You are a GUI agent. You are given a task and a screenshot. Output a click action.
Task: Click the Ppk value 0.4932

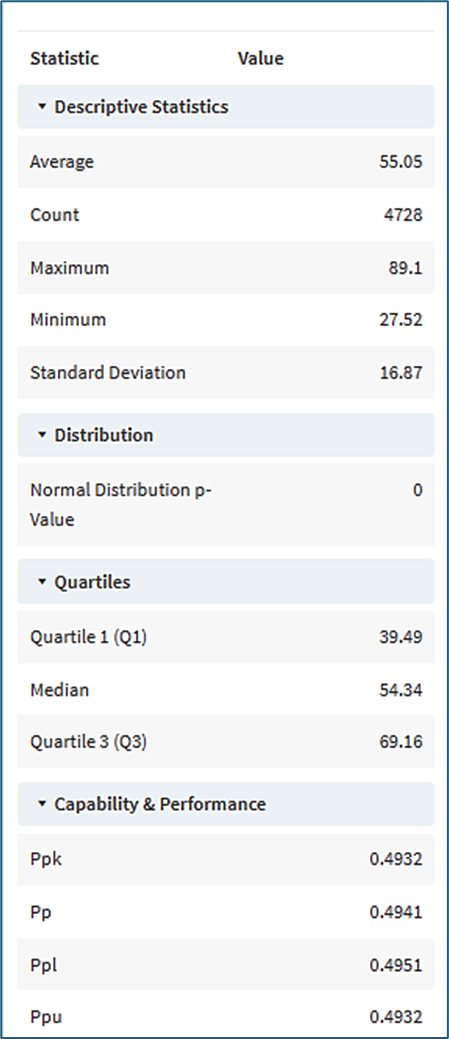[396, 859]
